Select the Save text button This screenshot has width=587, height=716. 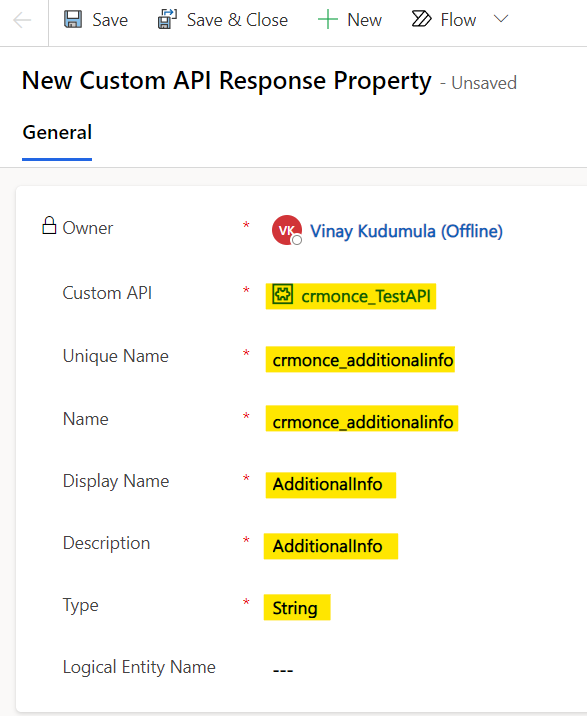point(110,20)
